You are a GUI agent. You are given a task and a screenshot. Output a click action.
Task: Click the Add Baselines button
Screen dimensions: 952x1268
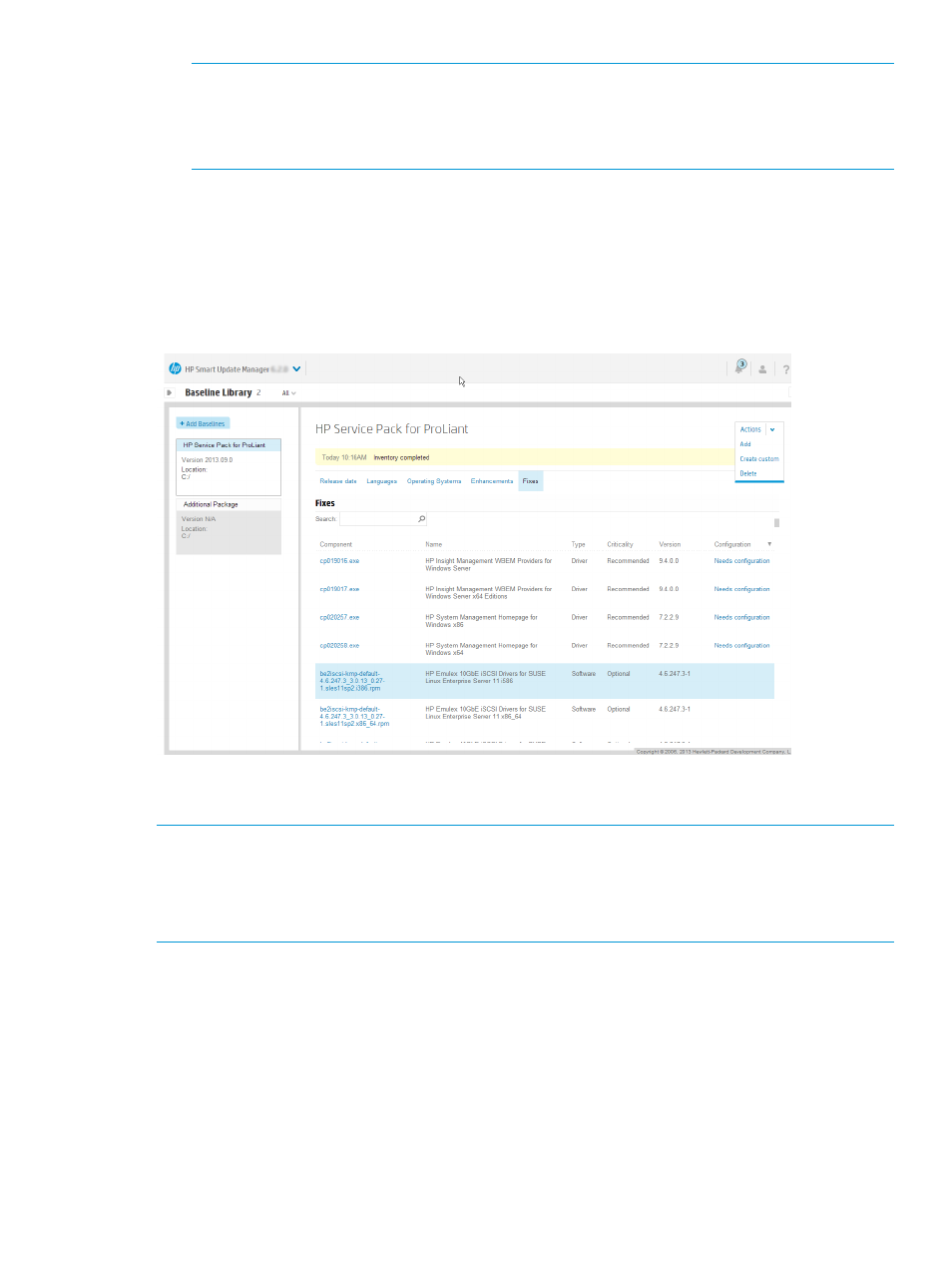pyautogui.click(x=203, y=423)
